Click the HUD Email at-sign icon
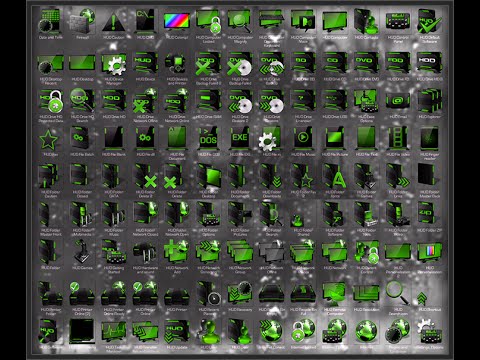Viewport: 480px width, 360px height. (x=398, y=101)
